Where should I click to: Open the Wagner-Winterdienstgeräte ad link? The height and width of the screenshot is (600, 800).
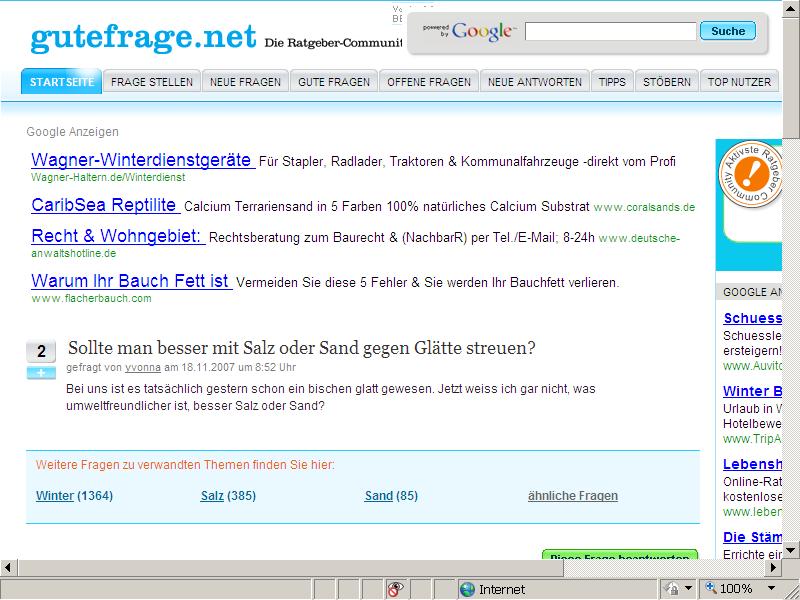pyautogui.click(x=142, y=160)
